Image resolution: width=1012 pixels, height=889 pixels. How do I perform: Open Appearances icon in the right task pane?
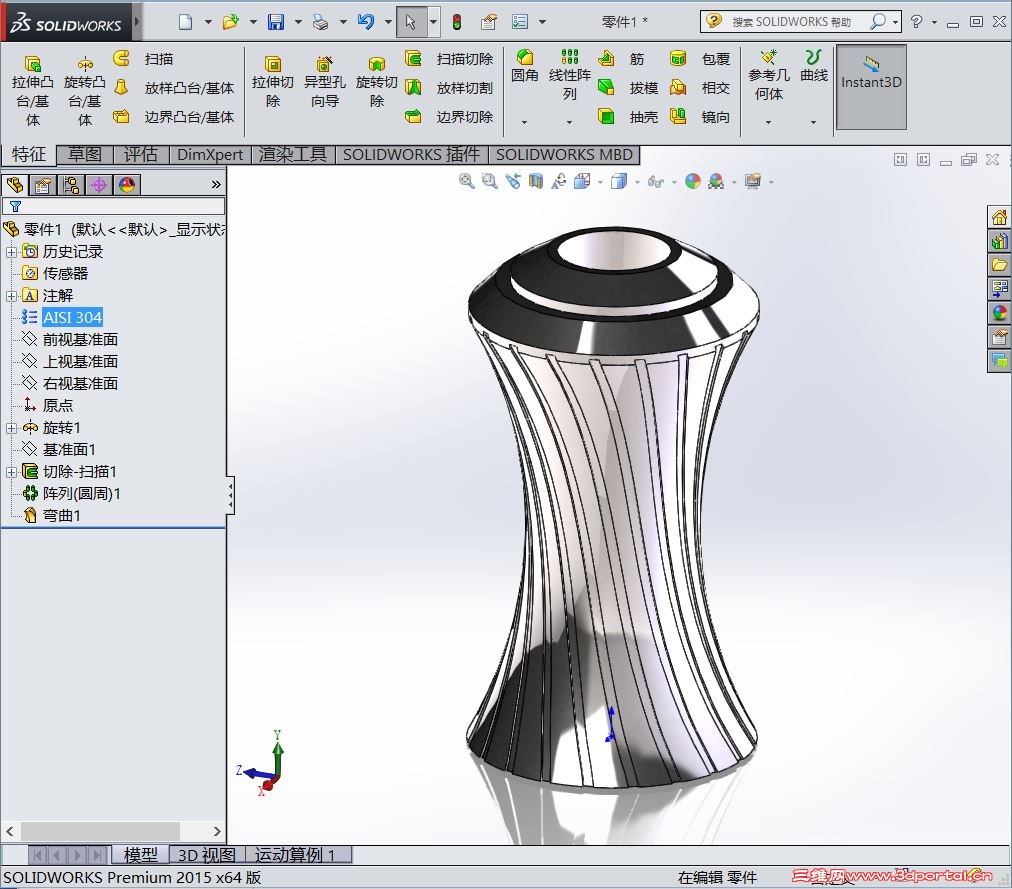[999, 313]
